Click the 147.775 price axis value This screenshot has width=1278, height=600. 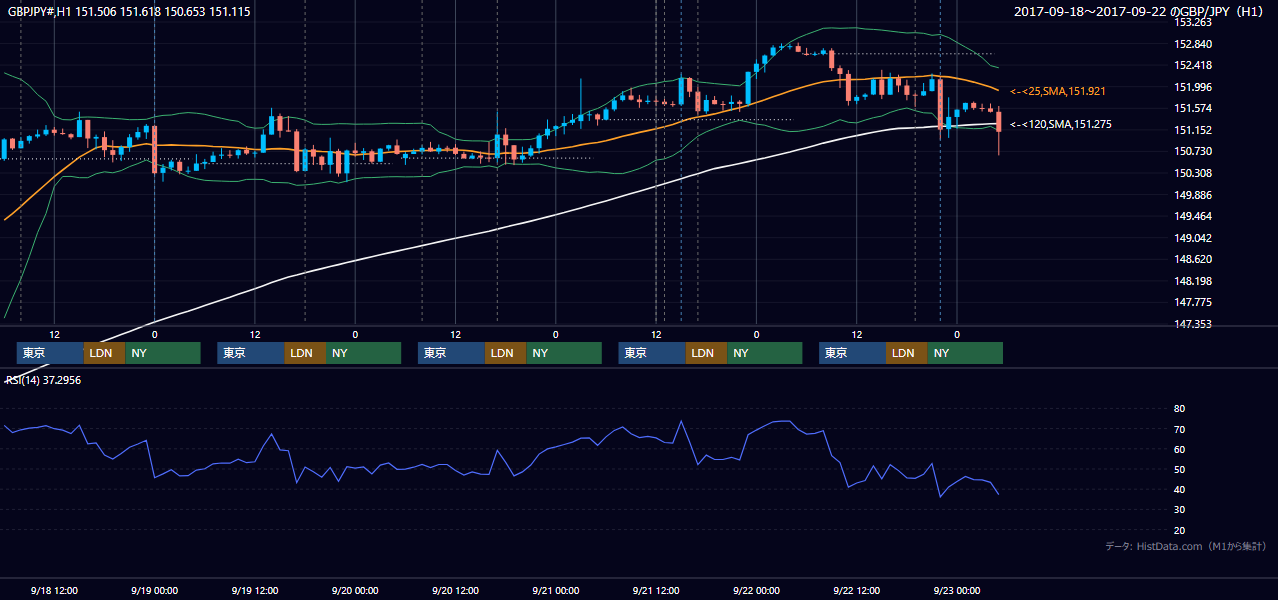coord(1195,302)
